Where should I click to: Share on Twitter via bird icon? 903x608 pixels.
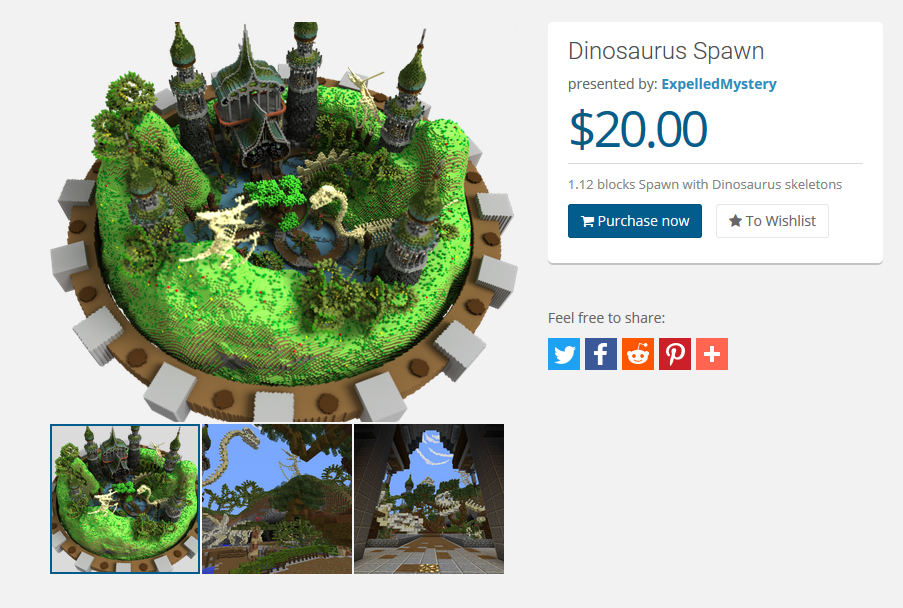click(564, 354)
